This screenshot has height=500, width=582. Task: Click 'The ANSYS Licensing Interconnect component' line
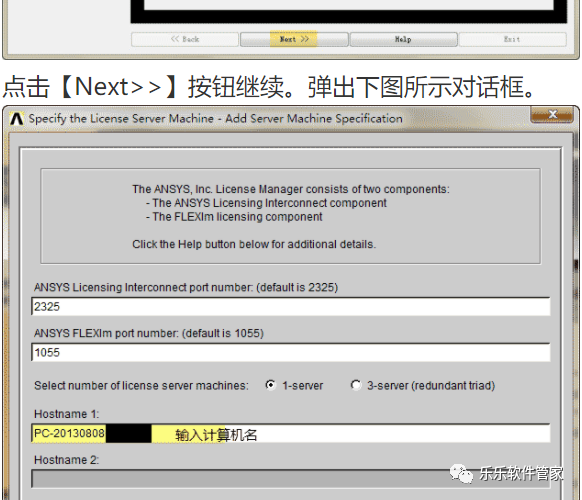coord(266,203)
